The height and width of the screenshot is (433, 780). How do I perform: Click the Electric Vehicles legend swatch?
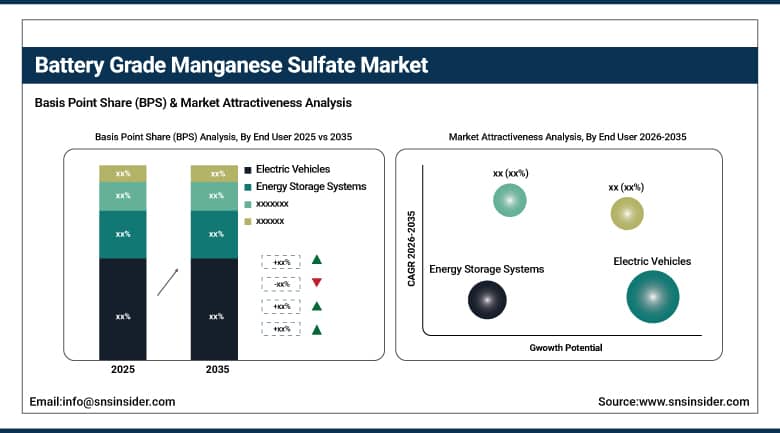click(248, 170)
